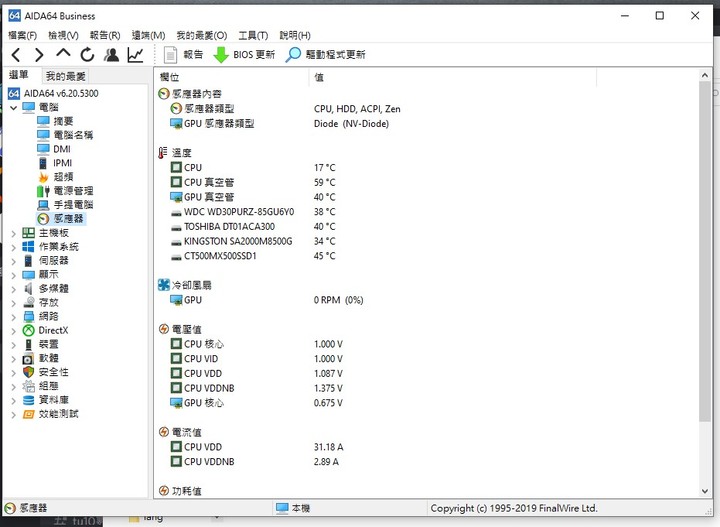Expand the 顯示 display node
Viewport: 720px width, 527px height.
(x=13, y=275)
